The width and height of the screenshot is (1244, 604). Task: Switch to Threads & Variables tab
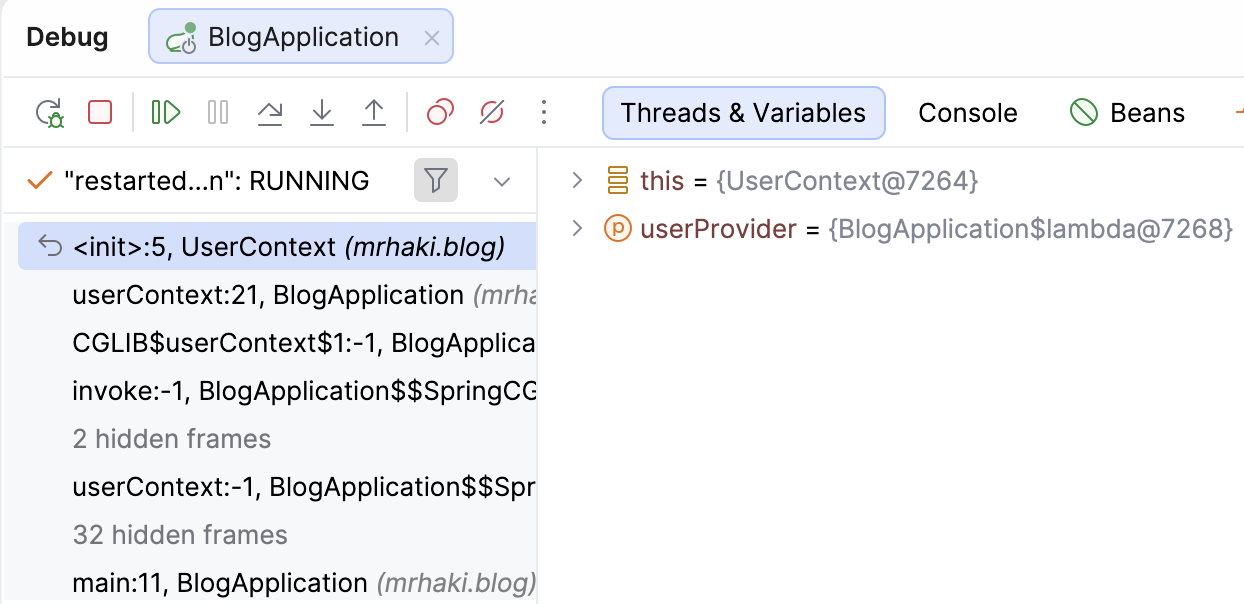click(x=743, y=112)
